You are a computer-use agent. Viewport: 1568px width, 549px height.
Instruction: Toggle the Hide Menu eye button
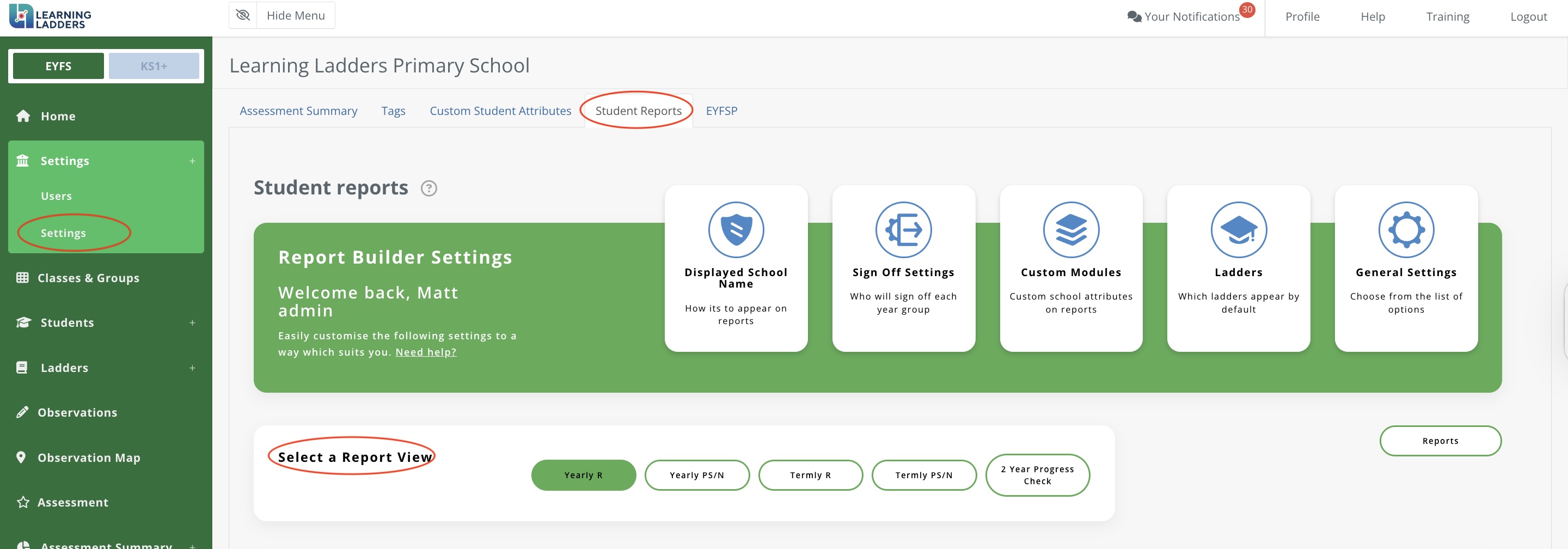tap(243, 15)
